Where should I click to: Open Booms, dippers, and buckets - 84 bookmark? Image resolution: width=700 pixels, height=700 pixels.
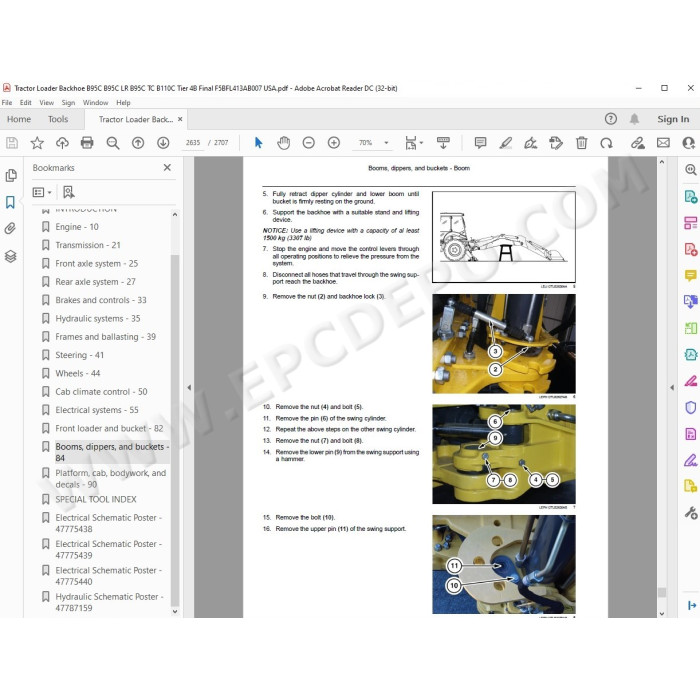point(112,452)
